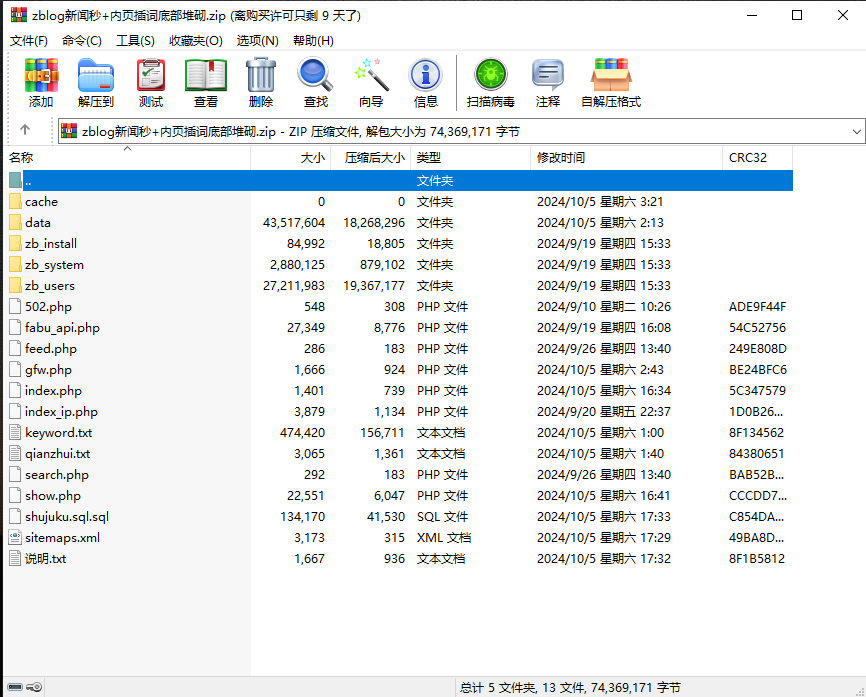Select index.php in the file list
The width and height of the screenshot is (866, 697).
point(53,390)
